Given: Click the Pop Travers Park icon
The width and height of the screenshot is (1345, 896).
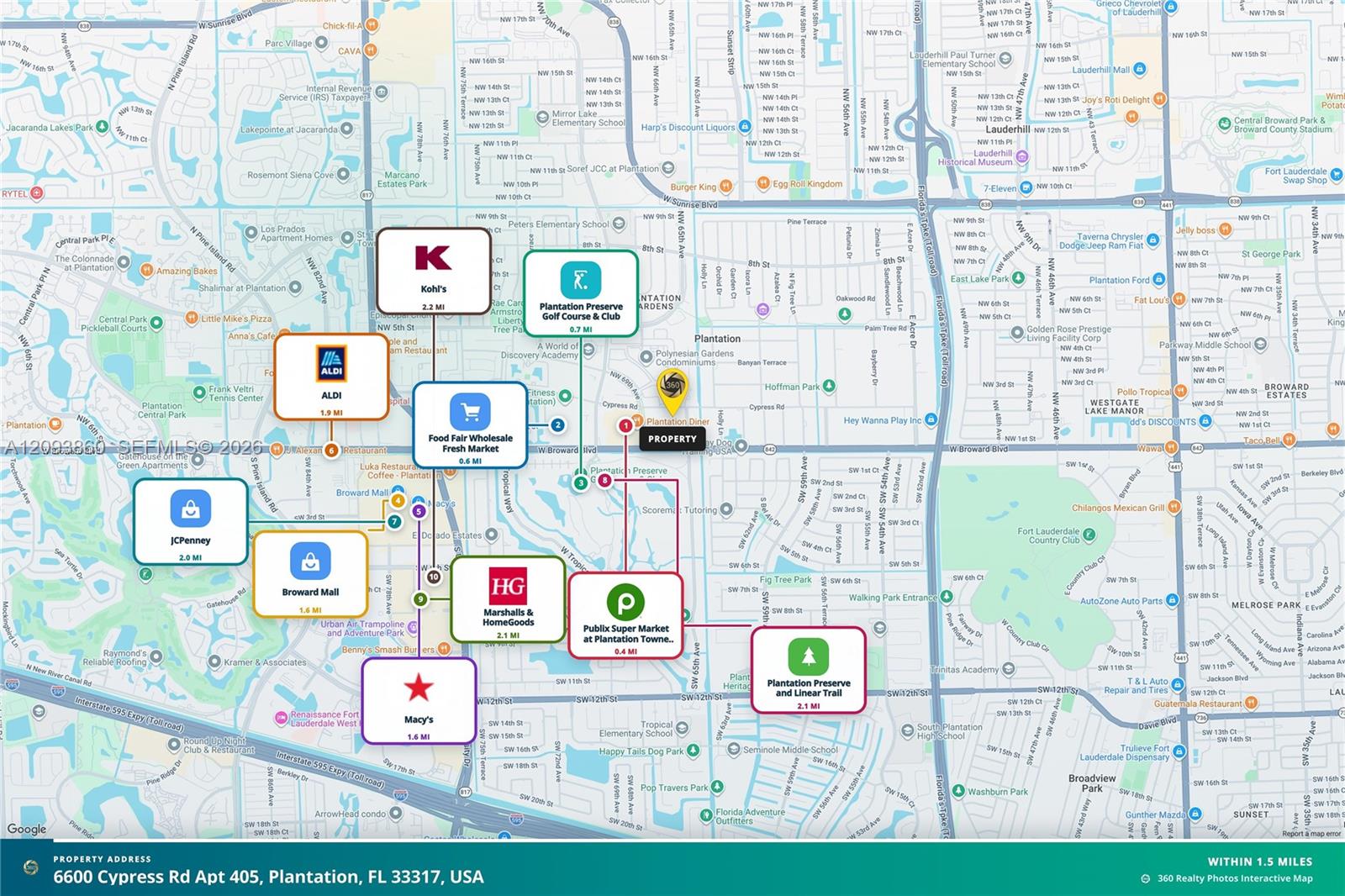Looking at the screenshot, I should 717,788.
